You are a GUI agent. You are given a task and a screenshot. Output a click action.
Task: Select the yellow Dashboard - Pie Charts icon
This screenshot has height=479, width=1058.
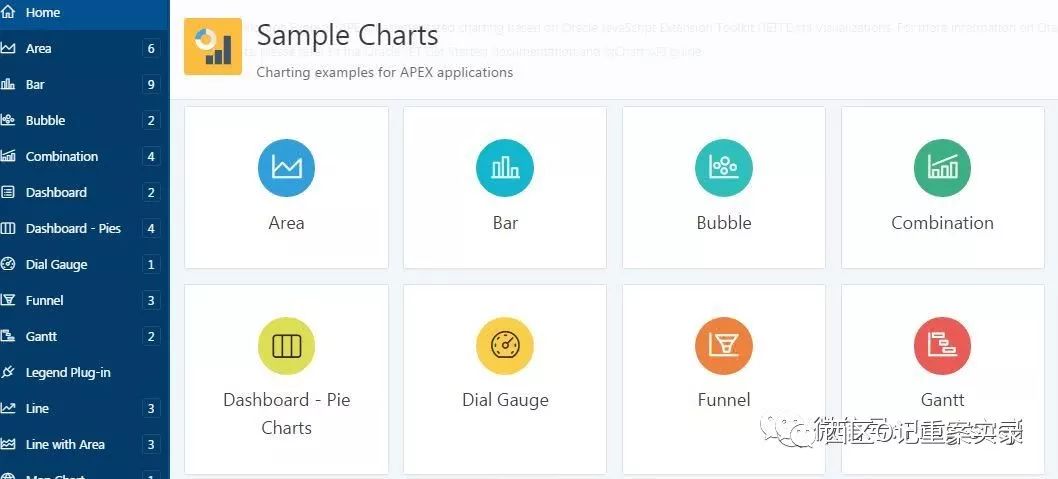[286, 345]
